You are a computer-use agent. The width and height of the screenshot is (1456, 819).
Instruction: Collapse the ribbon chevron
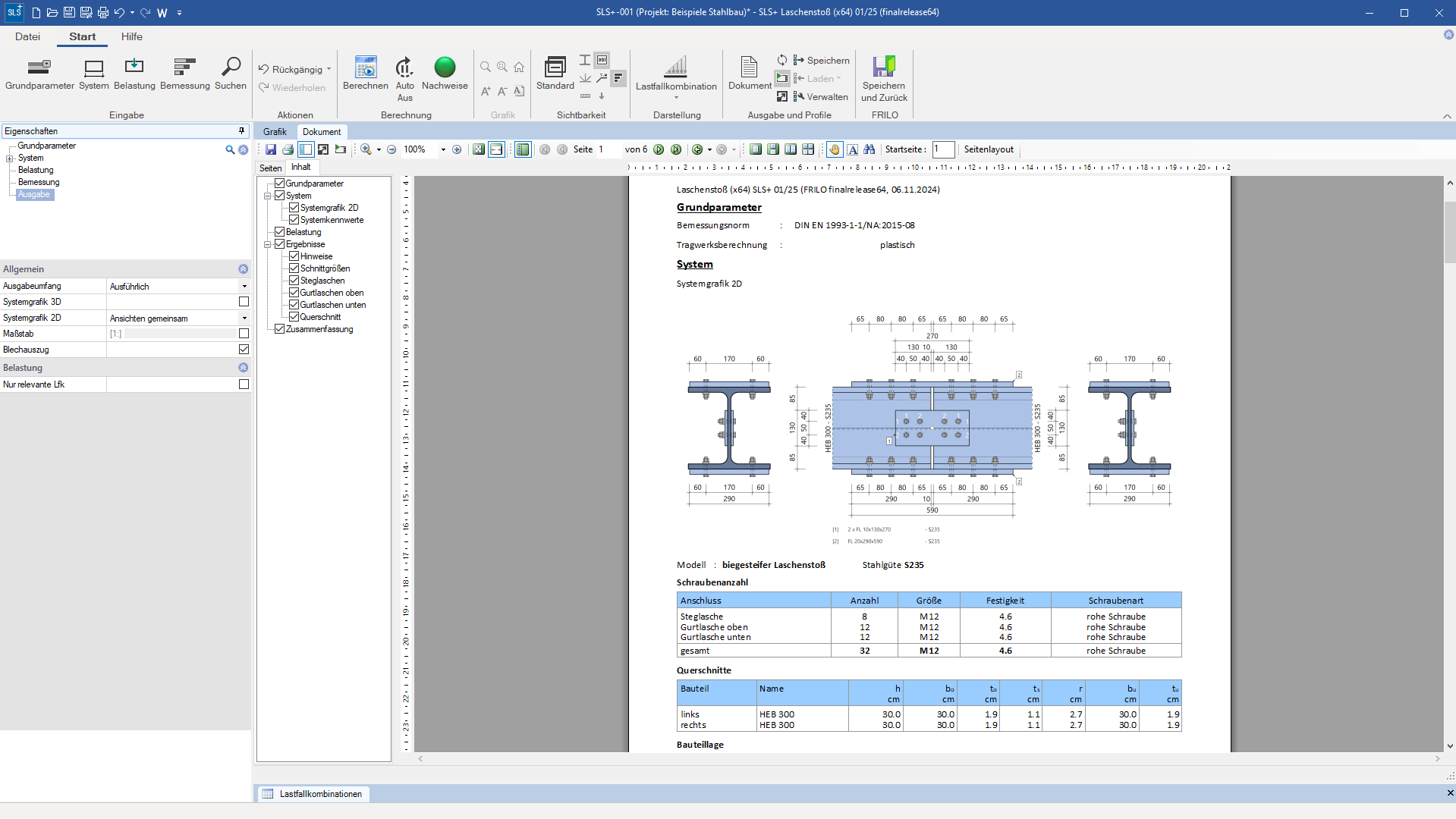(1447, 116)
